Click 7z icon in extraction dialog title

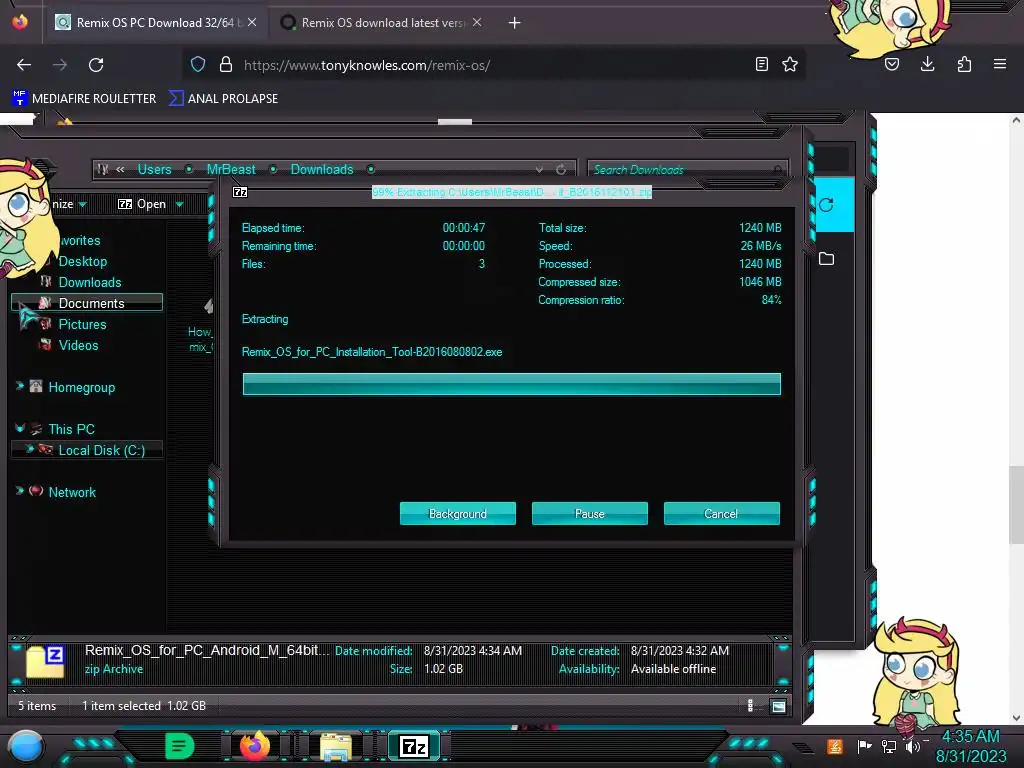pyautogui.click(x=240, y=192)
